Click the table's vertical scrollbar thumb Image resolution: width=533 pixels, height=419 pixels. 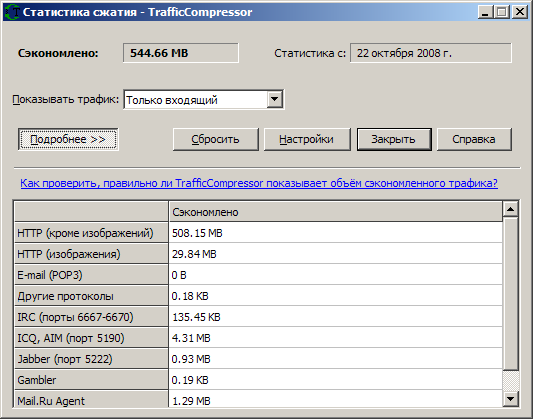510,294
